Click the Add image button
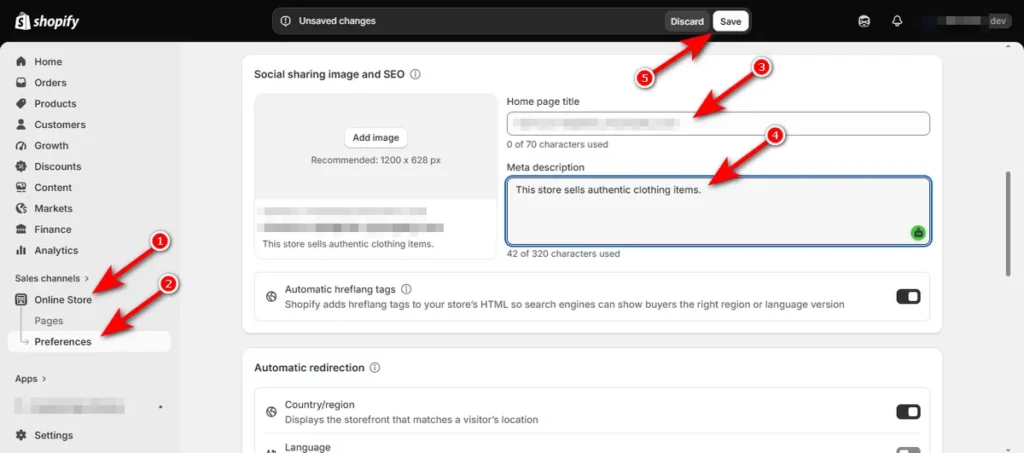 [376, 138]
